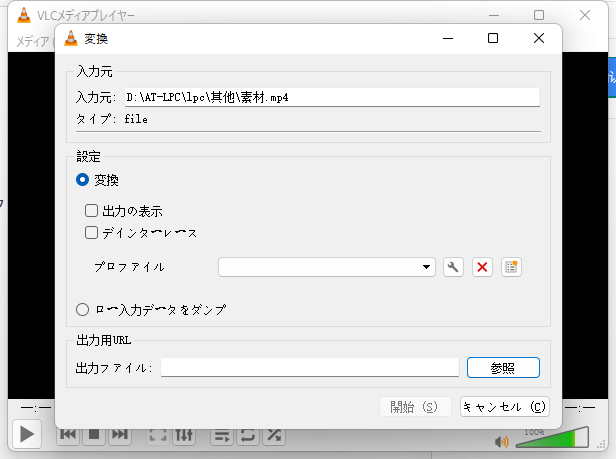Click the stop playback icon
The image size is (616, 459).
click(x=94, y=435)
